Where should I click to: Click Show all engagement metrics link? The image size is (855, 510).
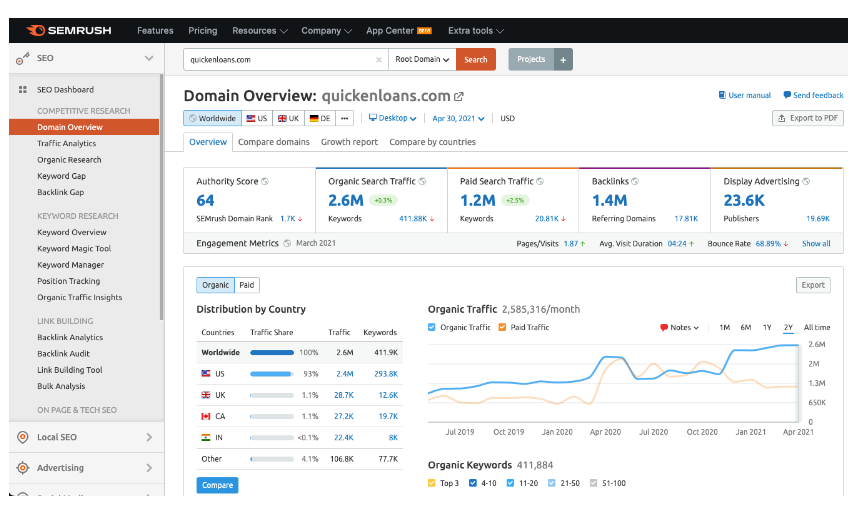(816, 244)
